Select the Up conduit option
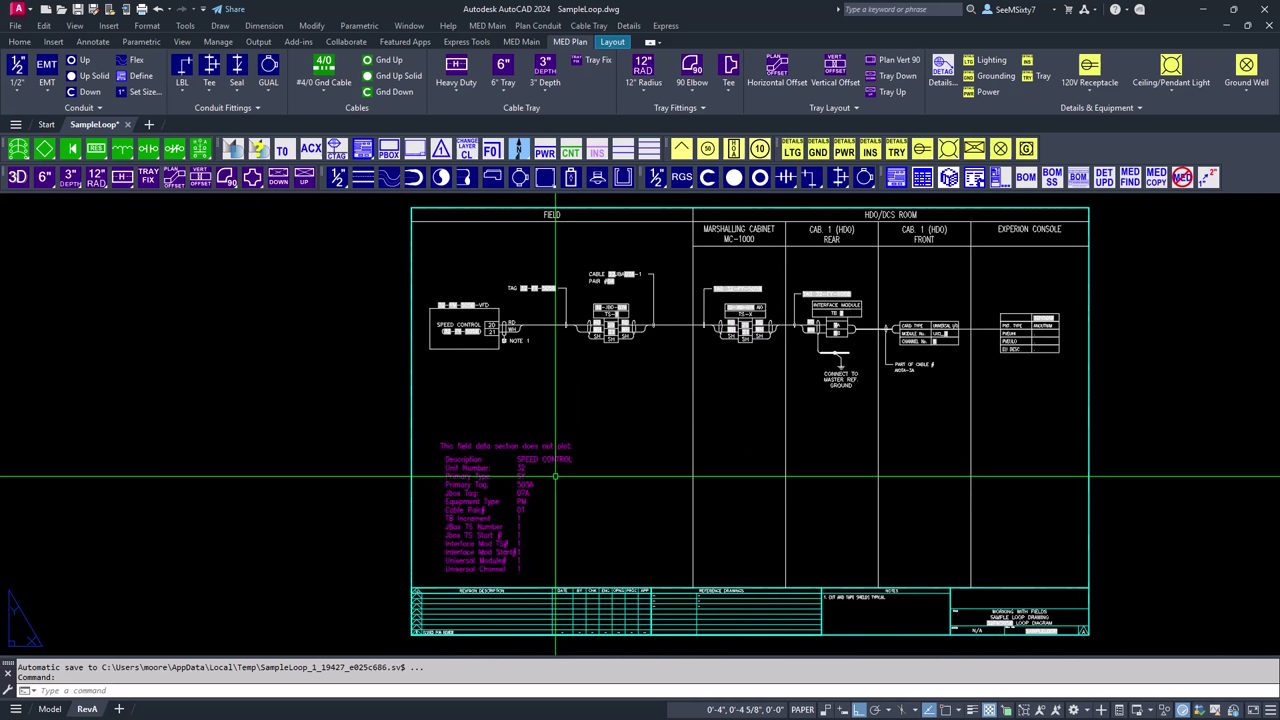 tap(78, 60)
